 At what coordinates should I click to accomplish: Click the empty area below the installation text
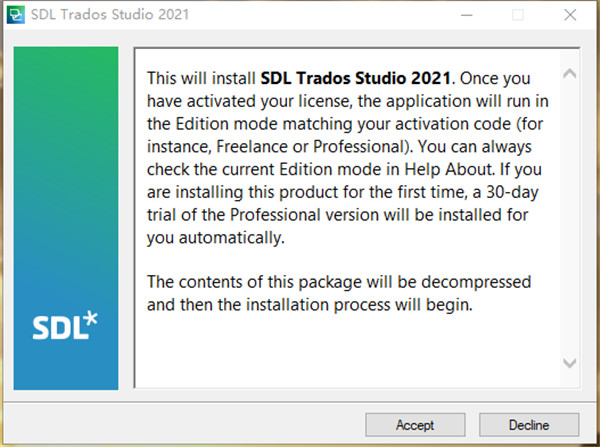tap(340, 350)
